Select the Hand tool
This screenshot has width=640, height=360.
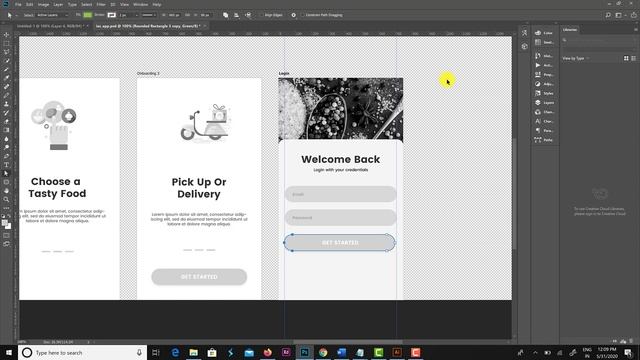[x=6, y=191]
